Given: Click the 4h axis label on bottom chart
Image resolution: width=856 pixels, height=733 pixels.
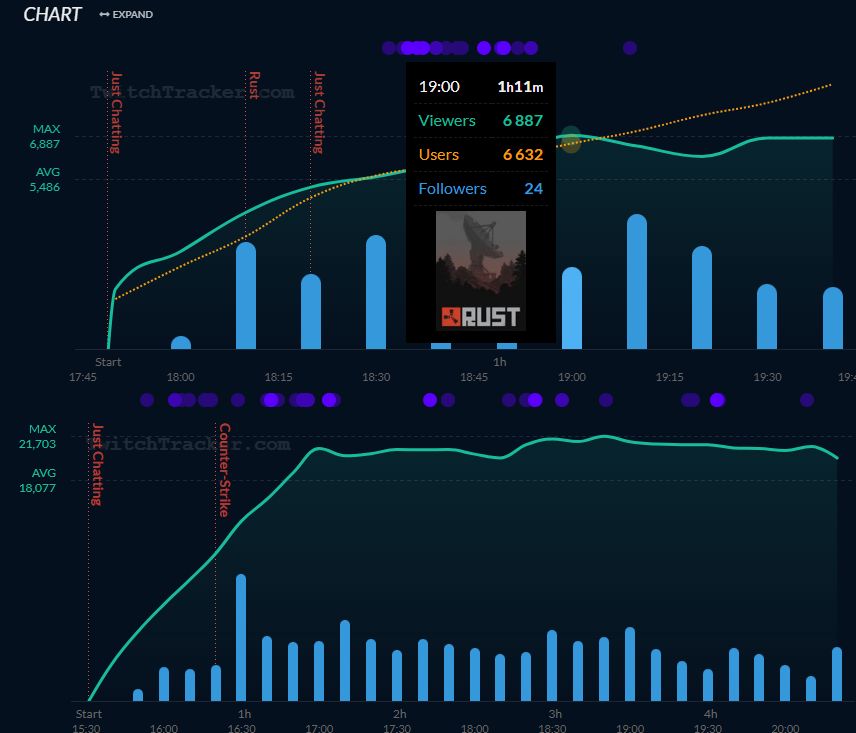Looking at the screenshot, I should [x=710, y=714].
